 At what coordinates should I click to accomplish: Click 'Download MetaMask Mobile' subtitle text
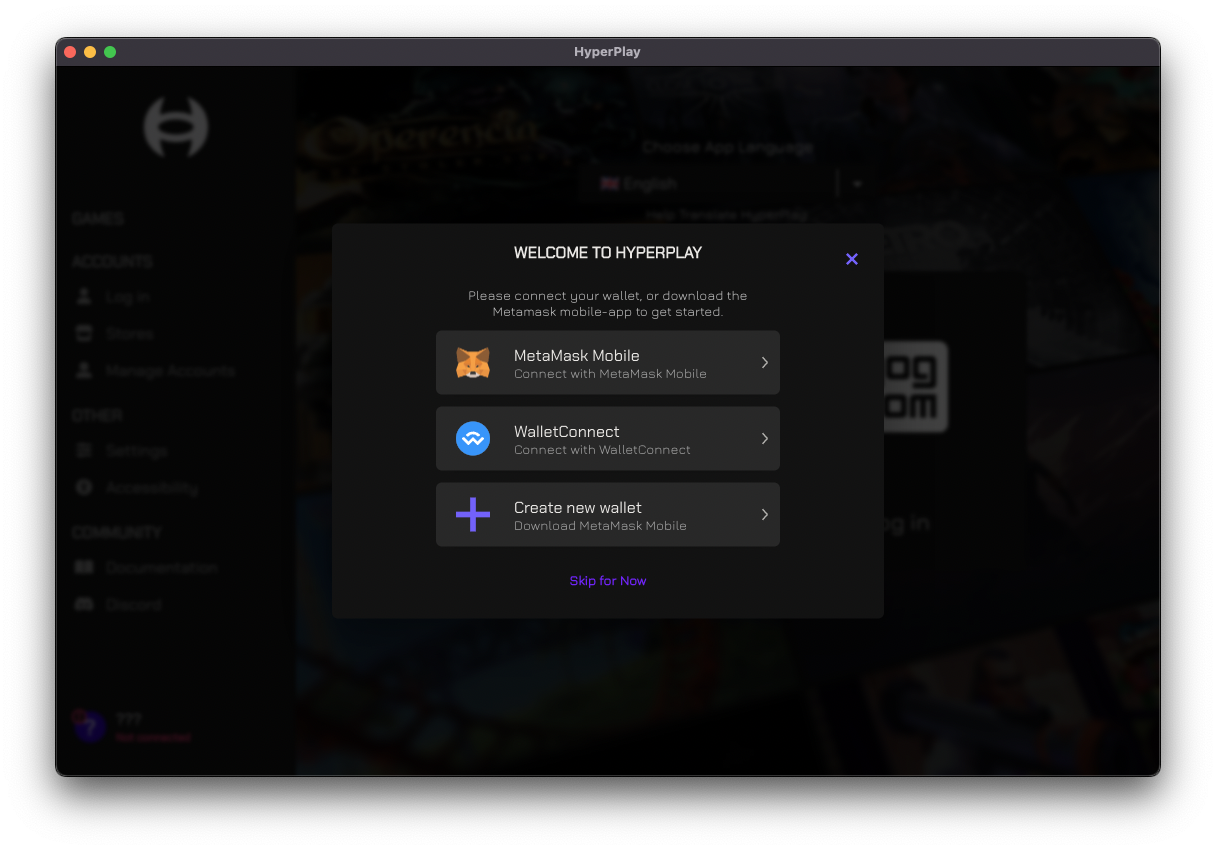pyautogui.click(x=600, y=526)
